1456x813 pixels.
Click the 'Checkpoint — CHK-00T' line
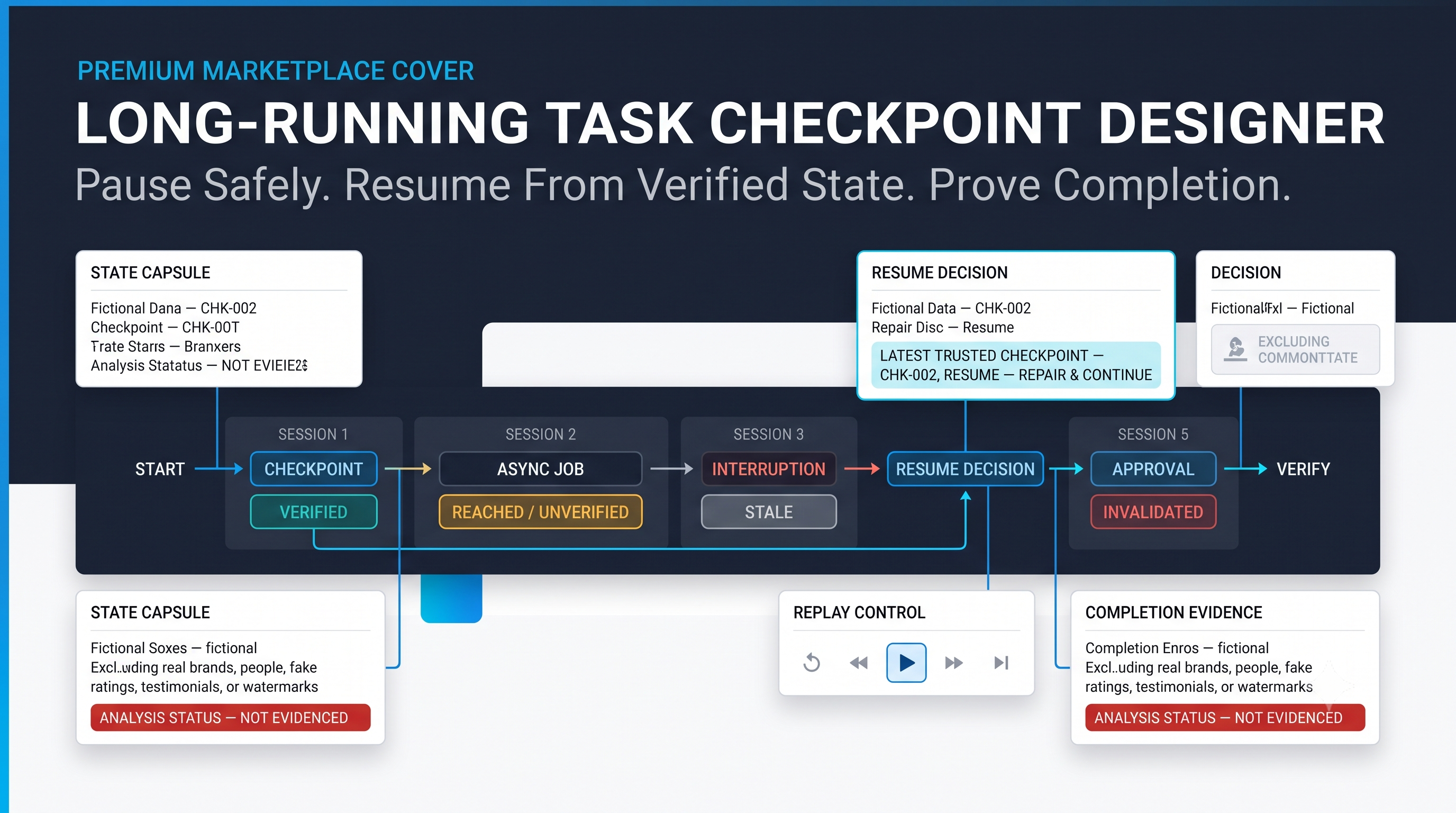[165, 327]
